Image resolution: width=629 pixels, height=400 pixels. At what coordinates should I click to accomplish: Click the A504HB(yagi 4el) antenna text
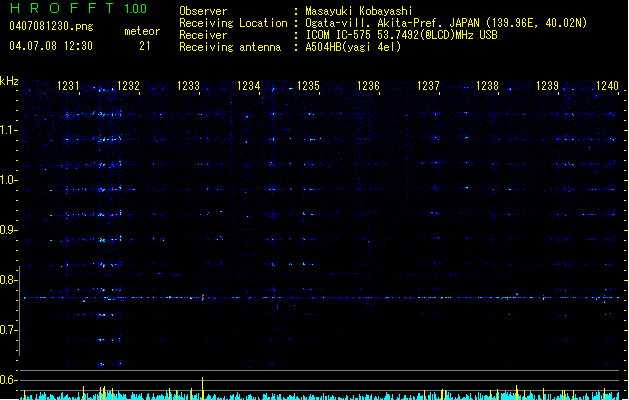click(x=353, y=47)
